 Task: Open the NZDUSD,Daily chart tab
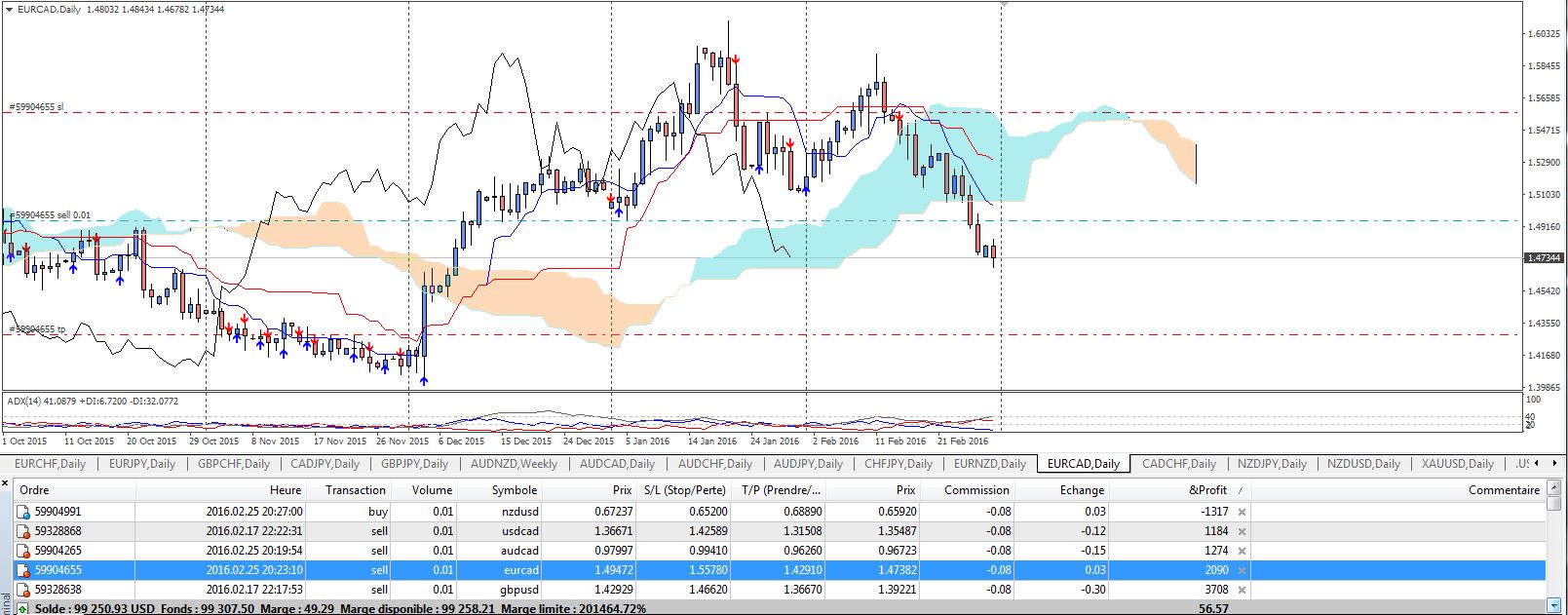coord(1363,464)
